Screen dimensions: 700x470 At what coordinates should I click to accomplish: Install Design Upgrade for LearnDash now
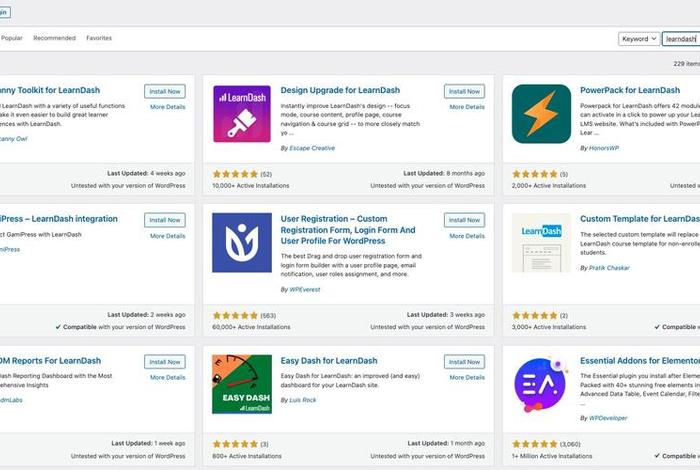pyautogui.click(x=464, y=91)
